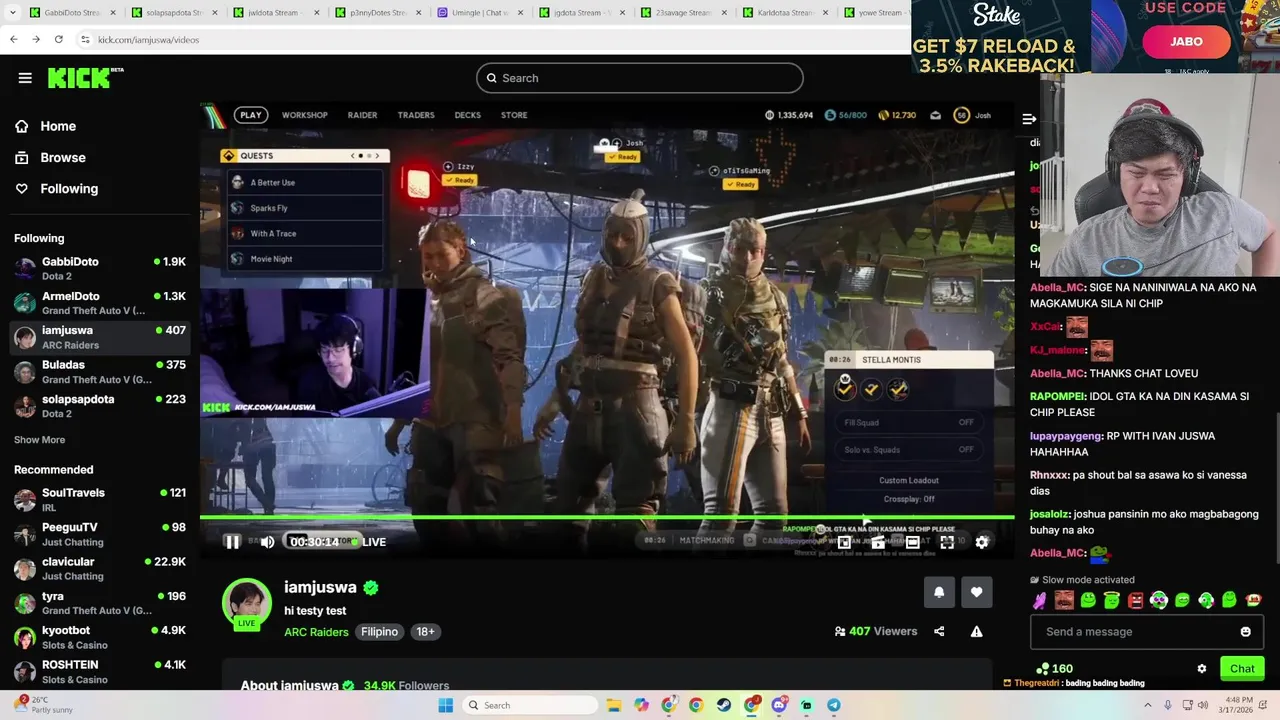Image resolution: width=1280 pixels, height=720 pixels.
Task: Open Telegram from the taskbar
Action: tap(833, 705)
